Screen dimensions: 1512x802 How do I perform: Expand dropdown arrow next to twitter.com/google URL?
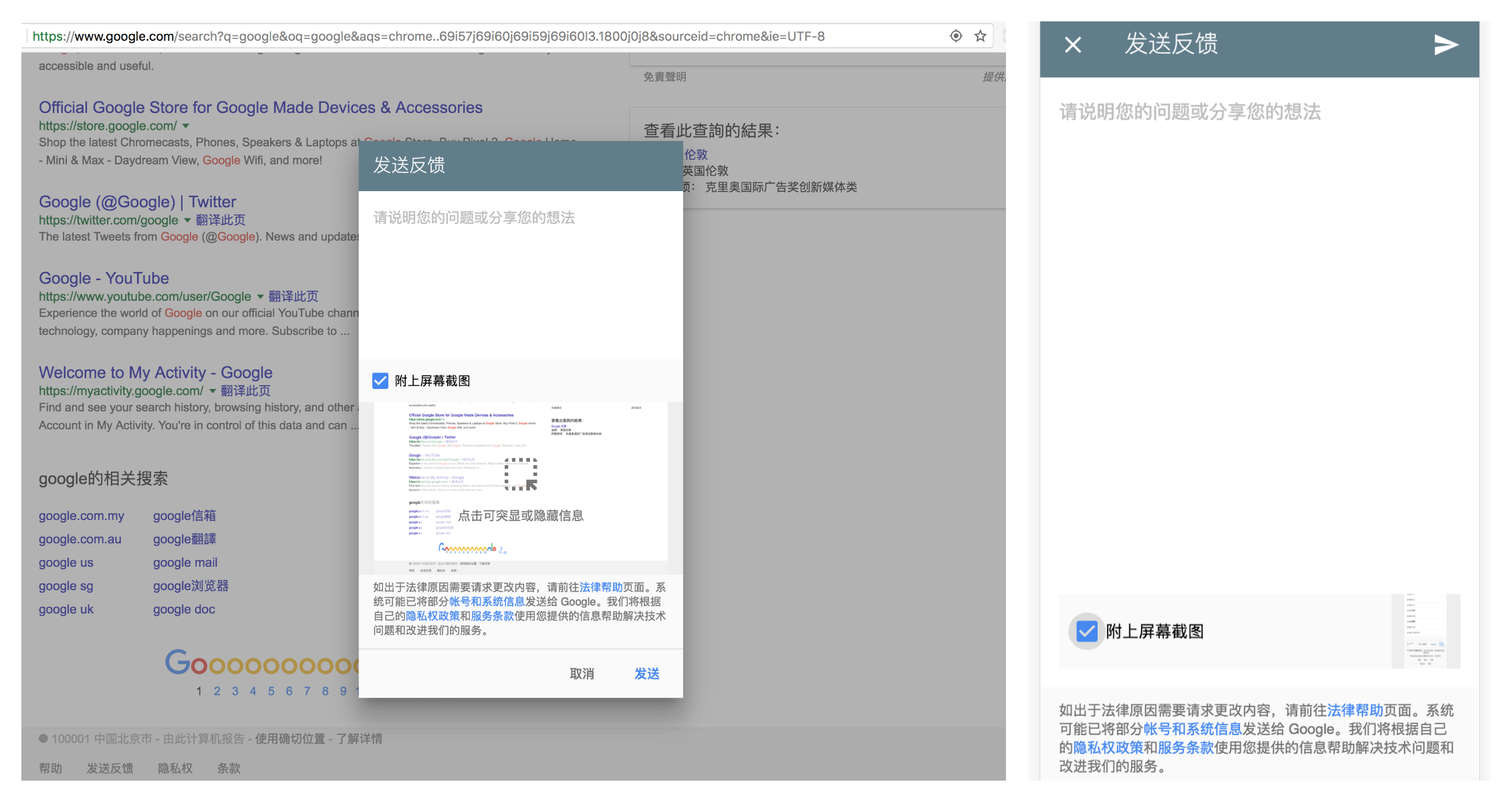click(187, 220)
